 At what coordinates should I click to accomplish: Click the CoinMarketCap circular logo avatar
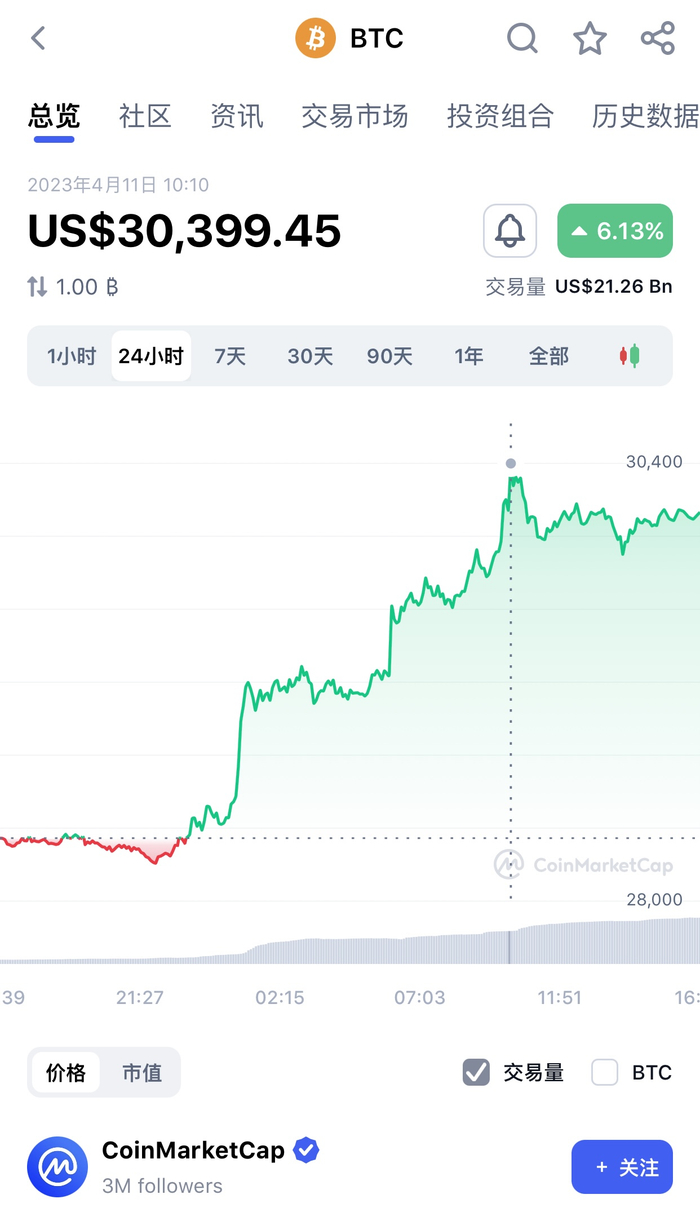point(57,1167)
